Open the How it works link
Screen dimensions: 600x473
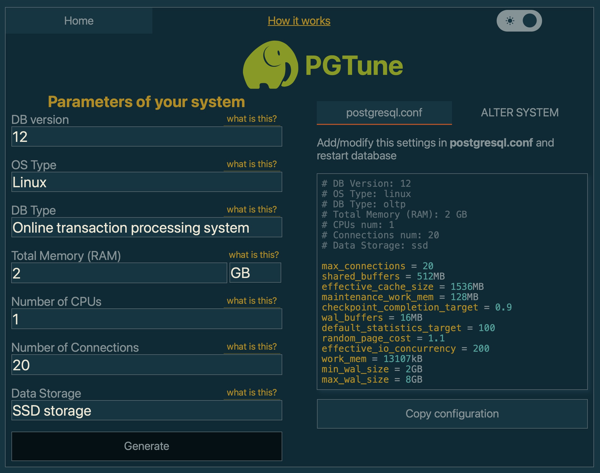point(299,21)
